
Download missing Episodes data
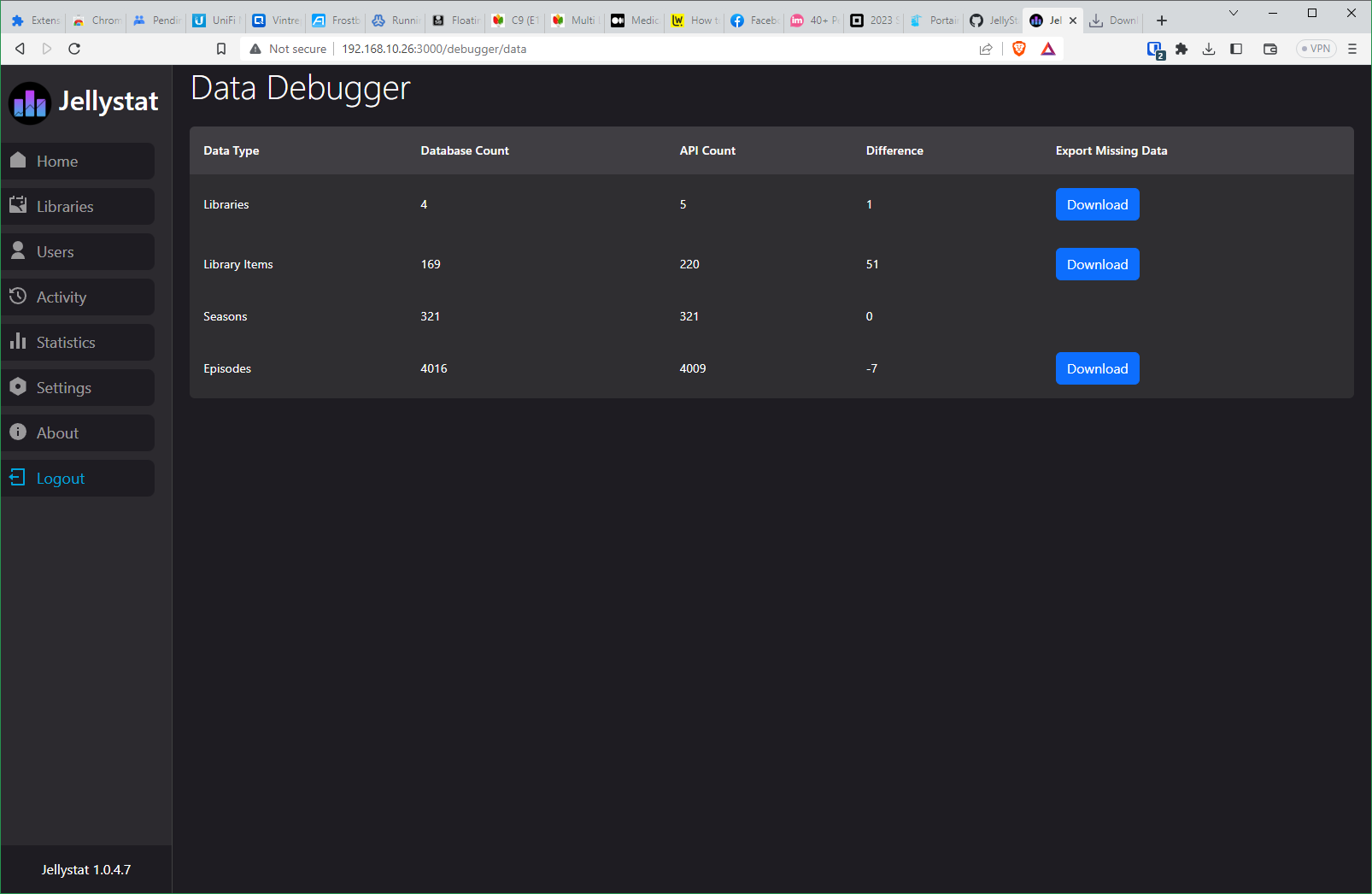pos(1097,368)
